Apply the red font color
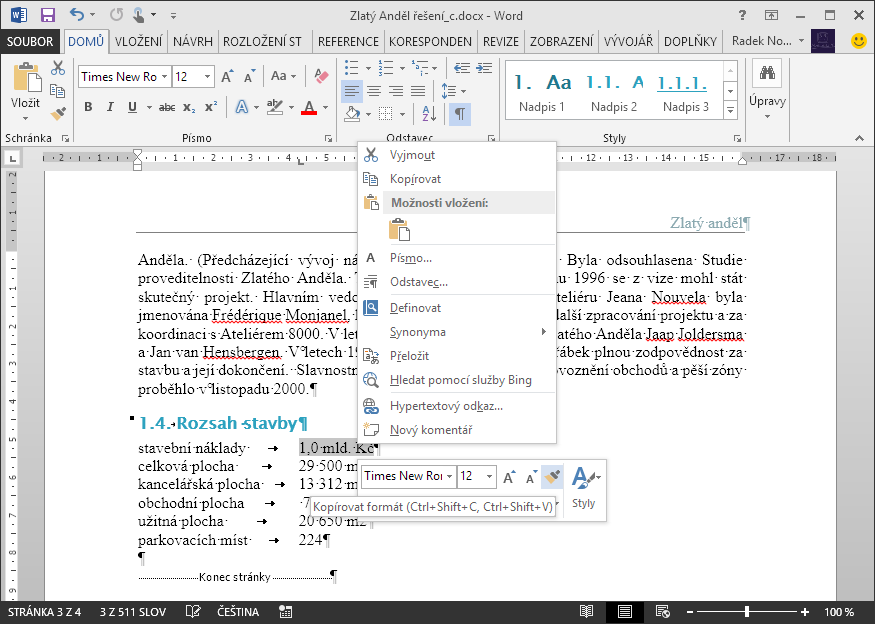The width and height of the screenshot is (875, 624). point(309,107)
